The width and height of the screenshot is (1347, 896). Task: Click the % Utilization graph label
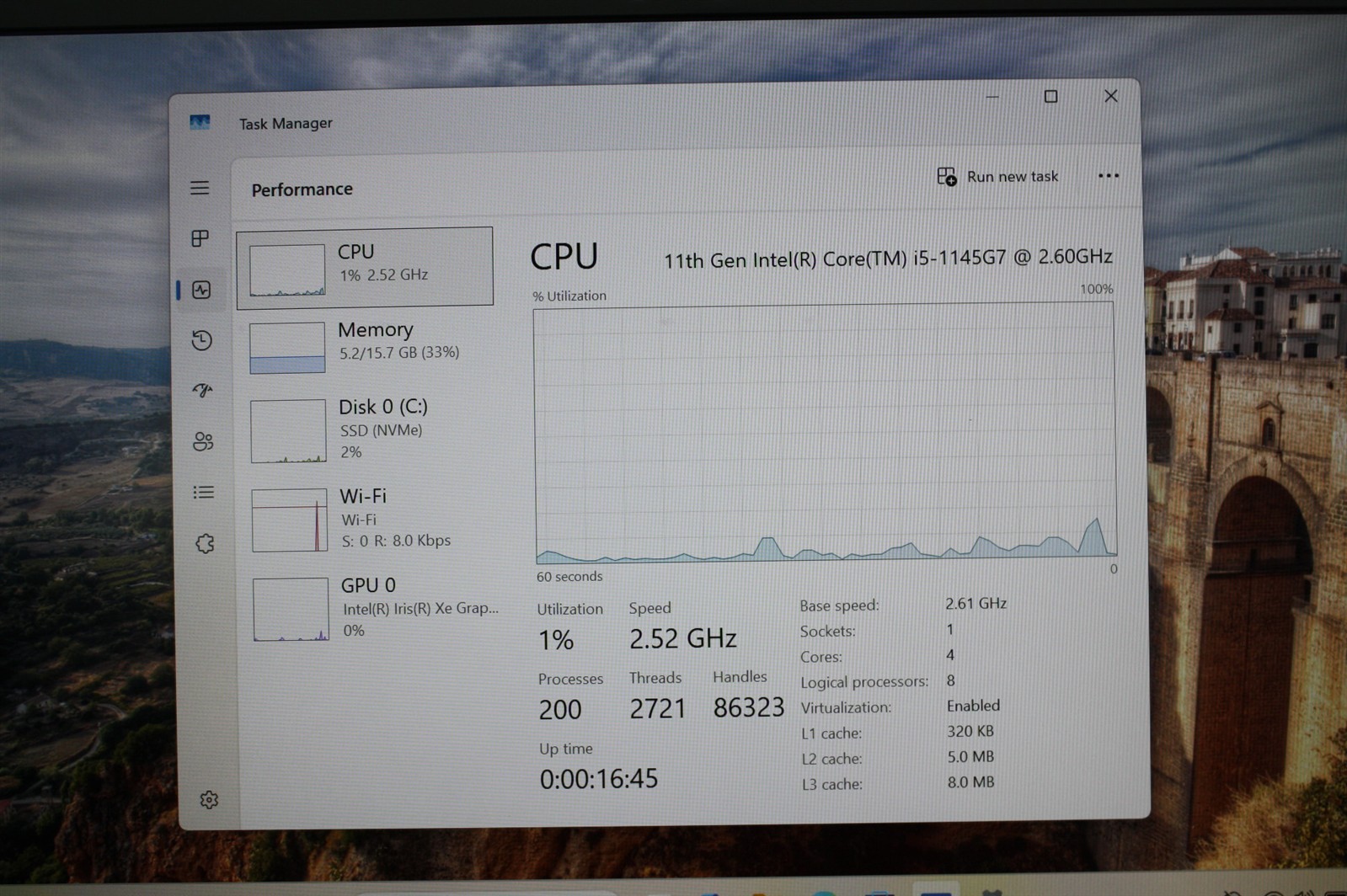[x=569, y=296]
